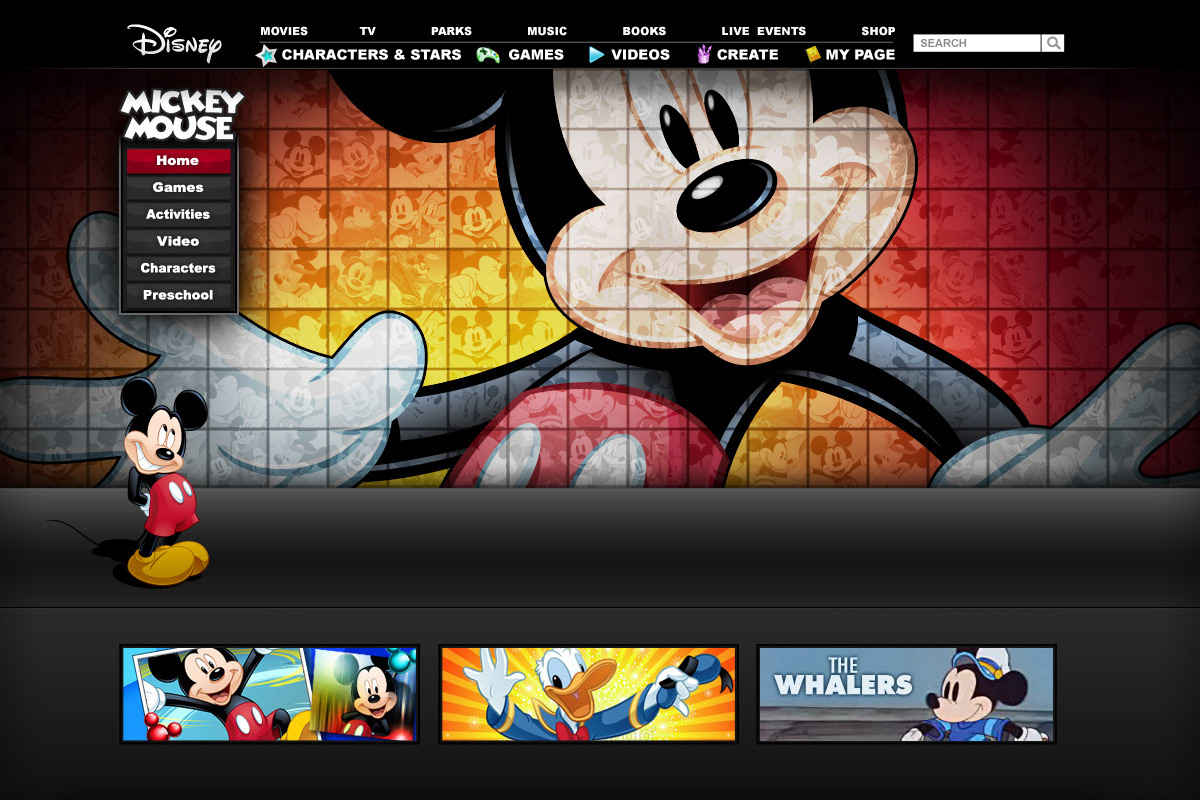Open the TV menu
1200x800 pixels.
click(368, 31)
